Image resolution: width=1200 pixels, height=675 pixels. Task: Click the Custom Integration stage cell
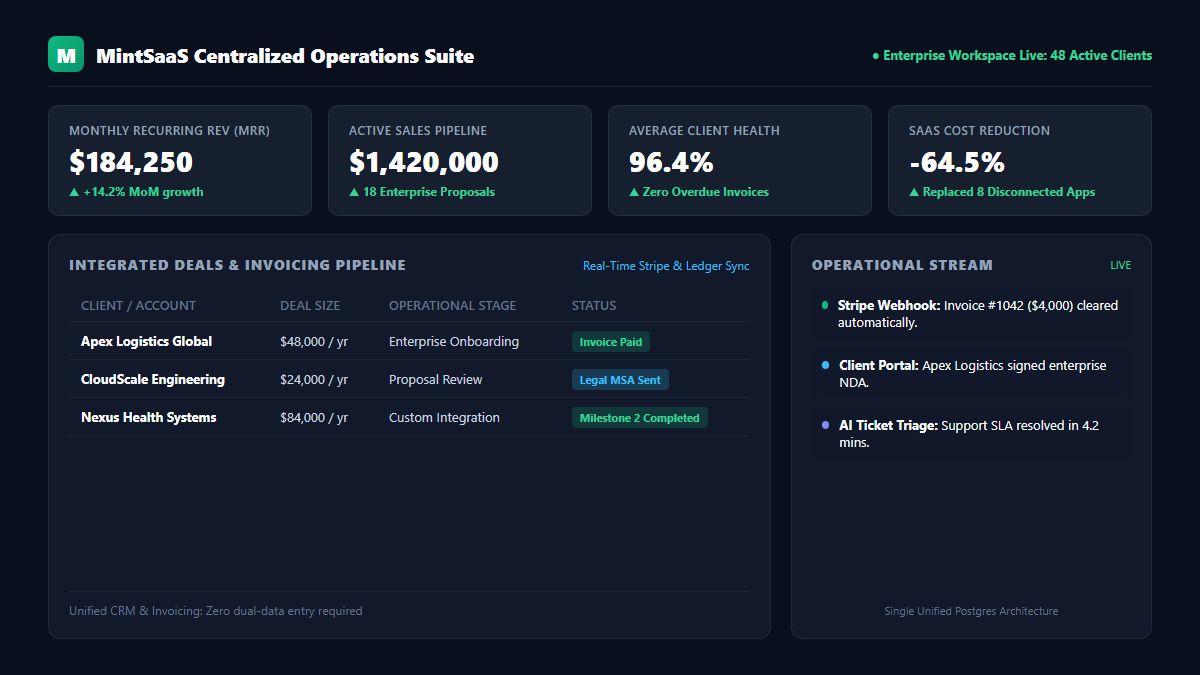(x=444, y=418)
